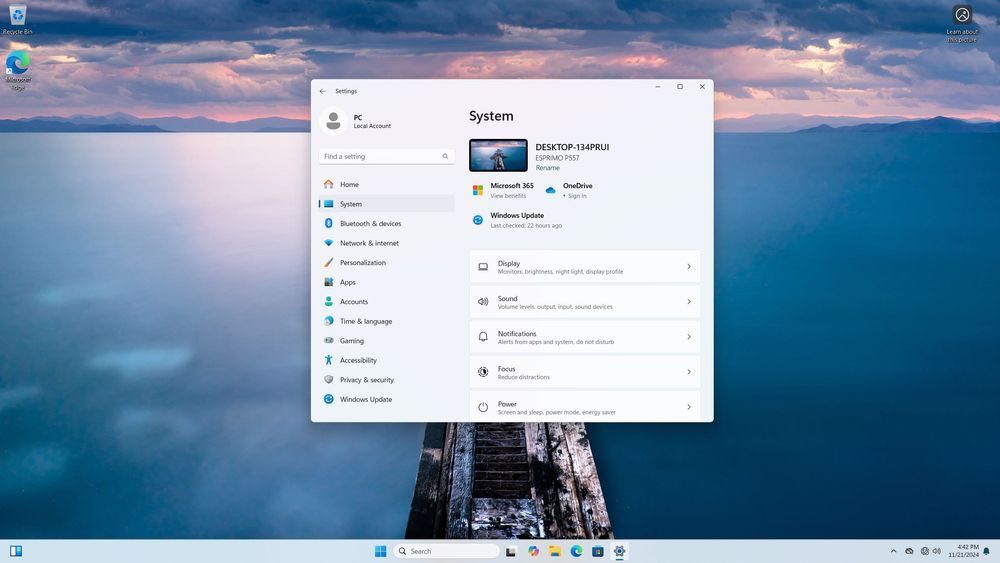1000x563 pixels.
Task: Expand the Display settings row
Action: coord(585,267)
